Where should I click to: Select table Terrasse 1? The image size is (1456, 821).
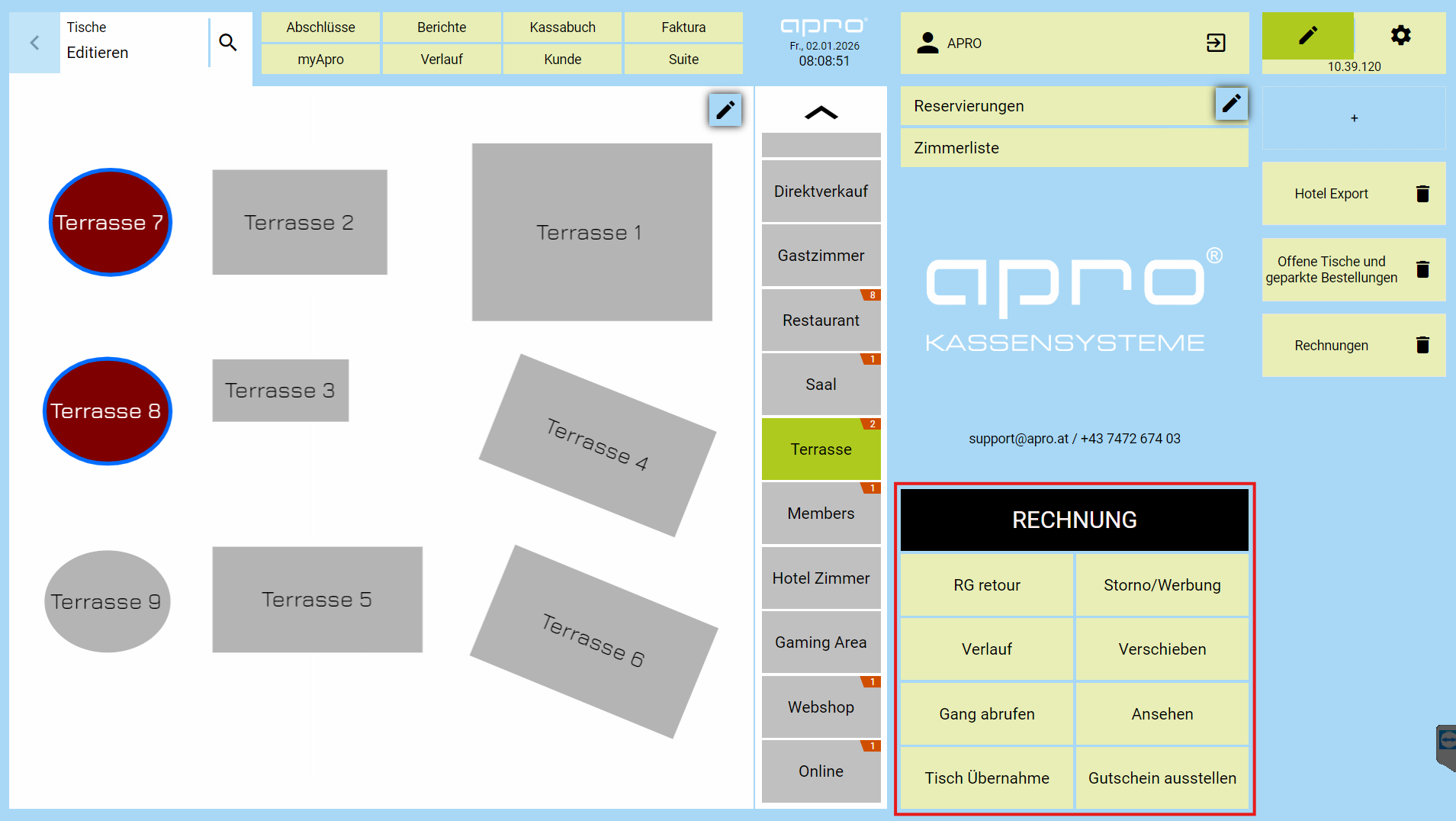592,232
